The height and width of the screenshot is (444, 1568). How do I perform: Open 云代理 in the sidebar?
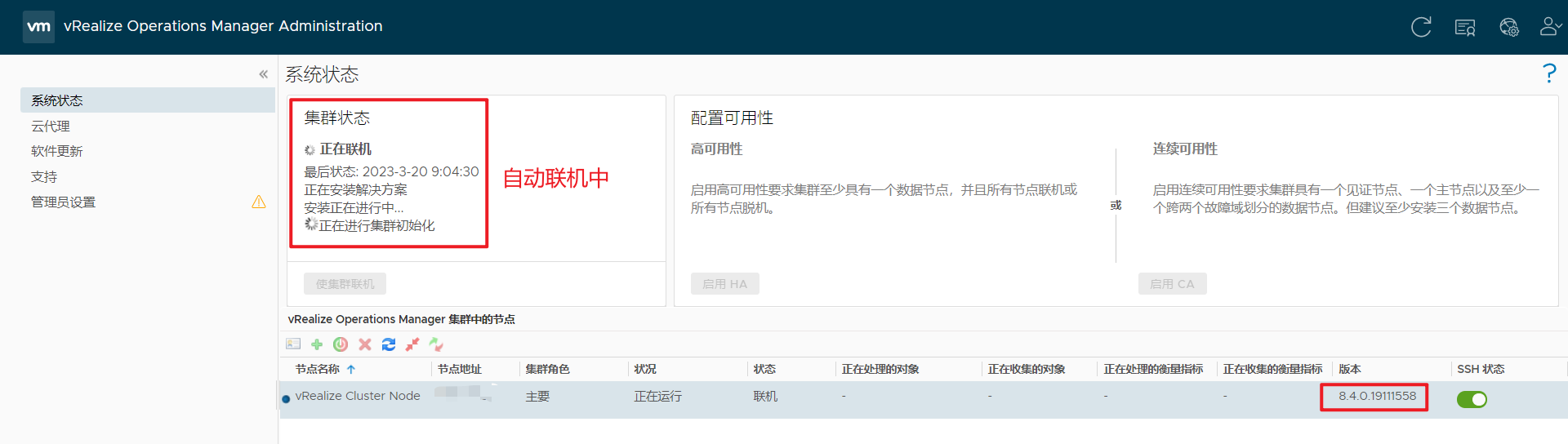coord(51,126)
